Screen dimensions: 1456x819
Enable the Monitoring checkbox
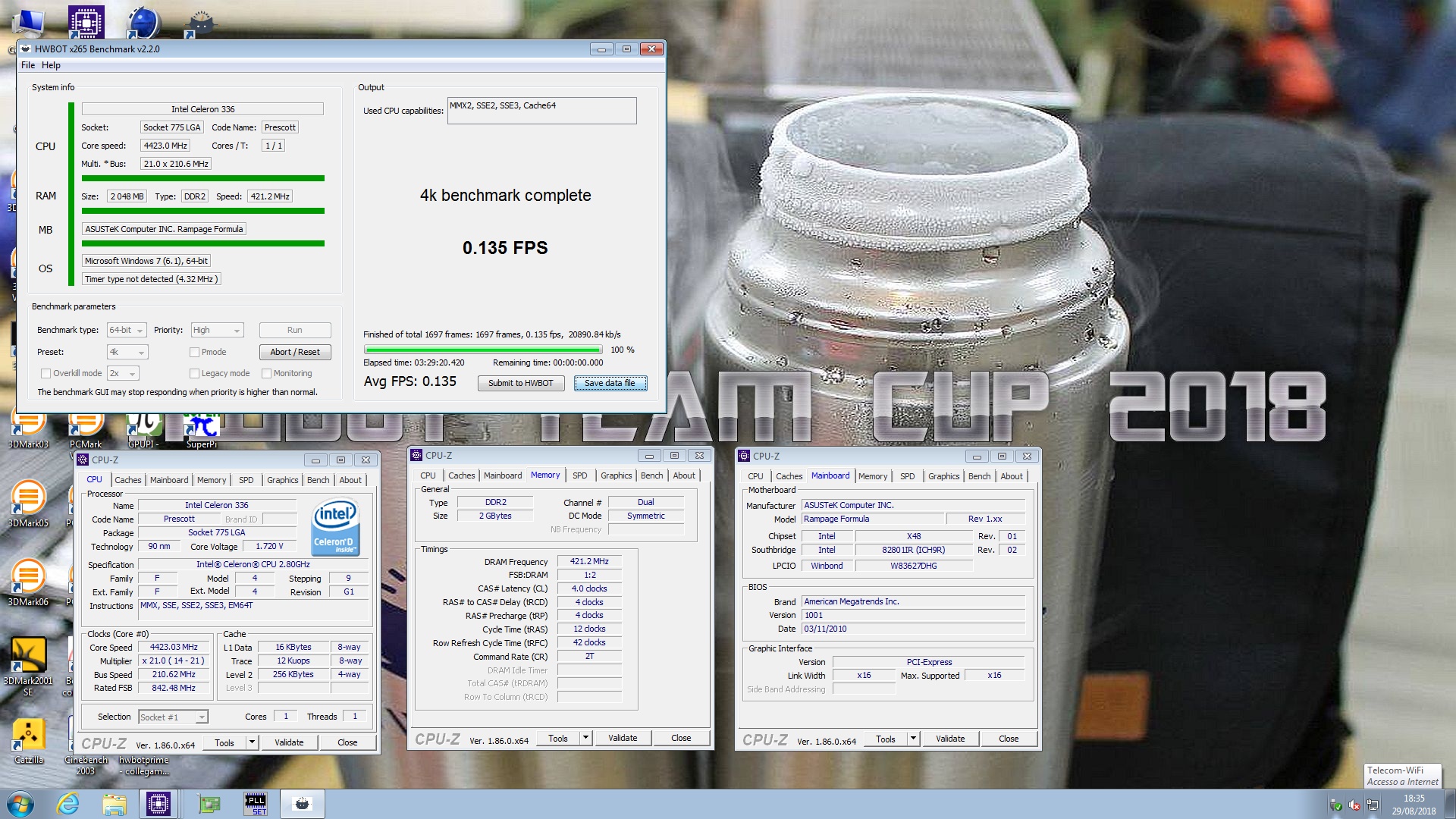coord(266,373)
